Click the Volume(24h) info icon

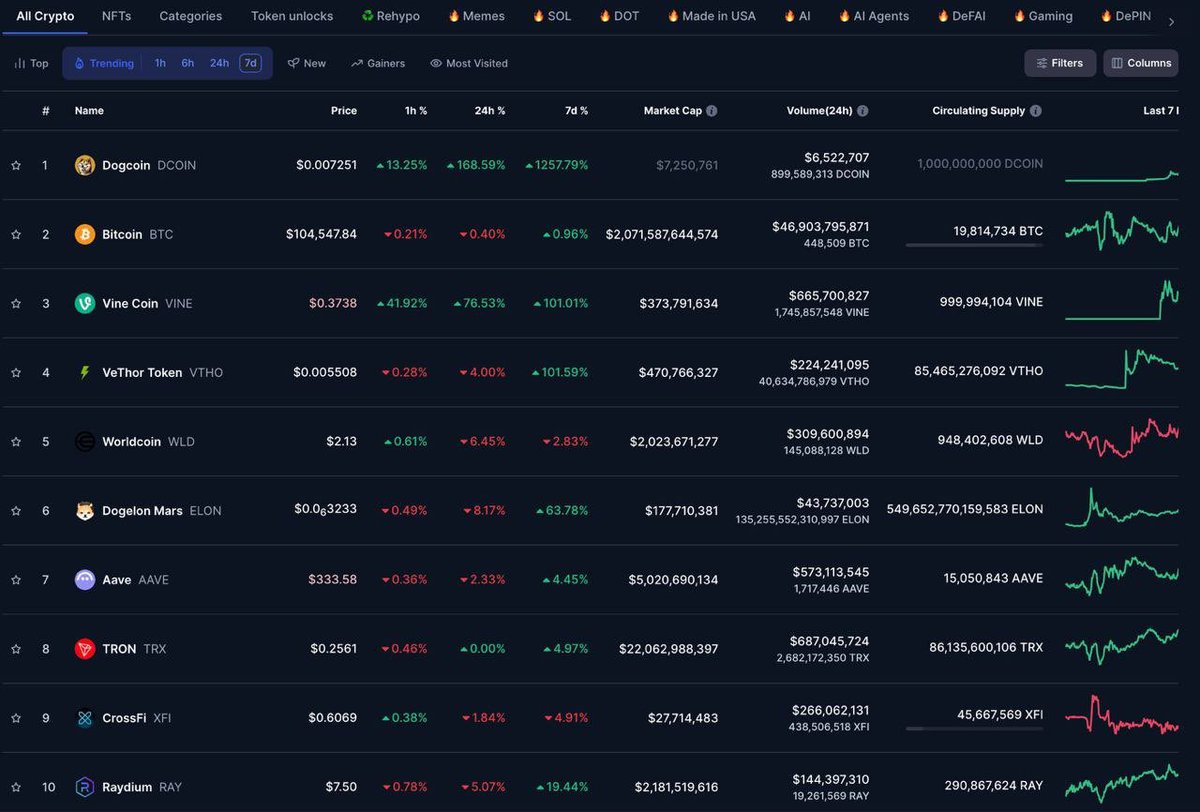coord(863,111)
